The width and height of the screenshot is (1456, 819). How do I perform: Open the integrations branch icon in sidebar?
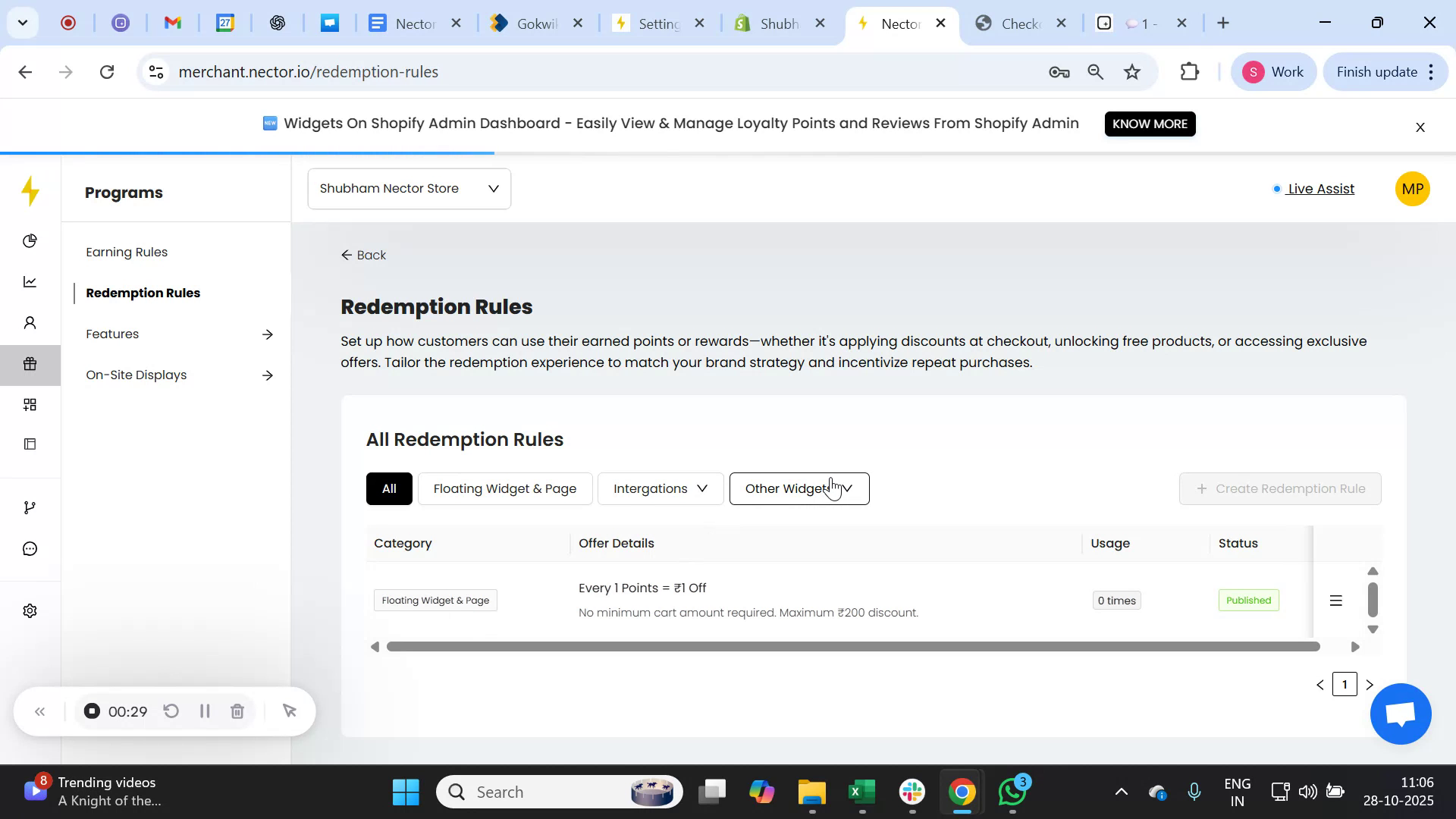pyautogui.click(x=30, y=507)
